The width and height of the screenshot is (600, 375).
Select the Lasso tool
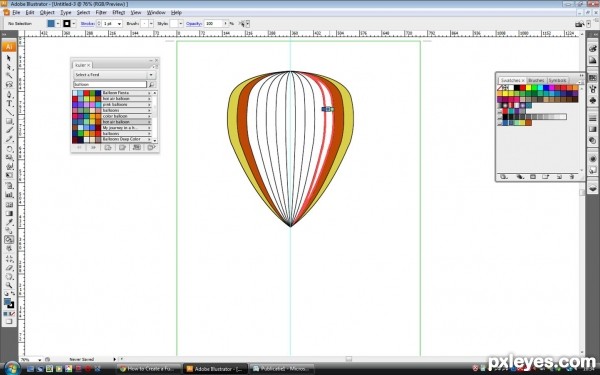pos(9,84)
